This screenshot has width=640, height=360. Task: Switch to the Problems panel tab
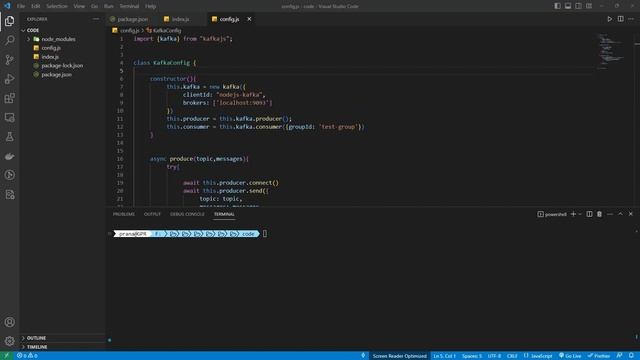(124, 214)
